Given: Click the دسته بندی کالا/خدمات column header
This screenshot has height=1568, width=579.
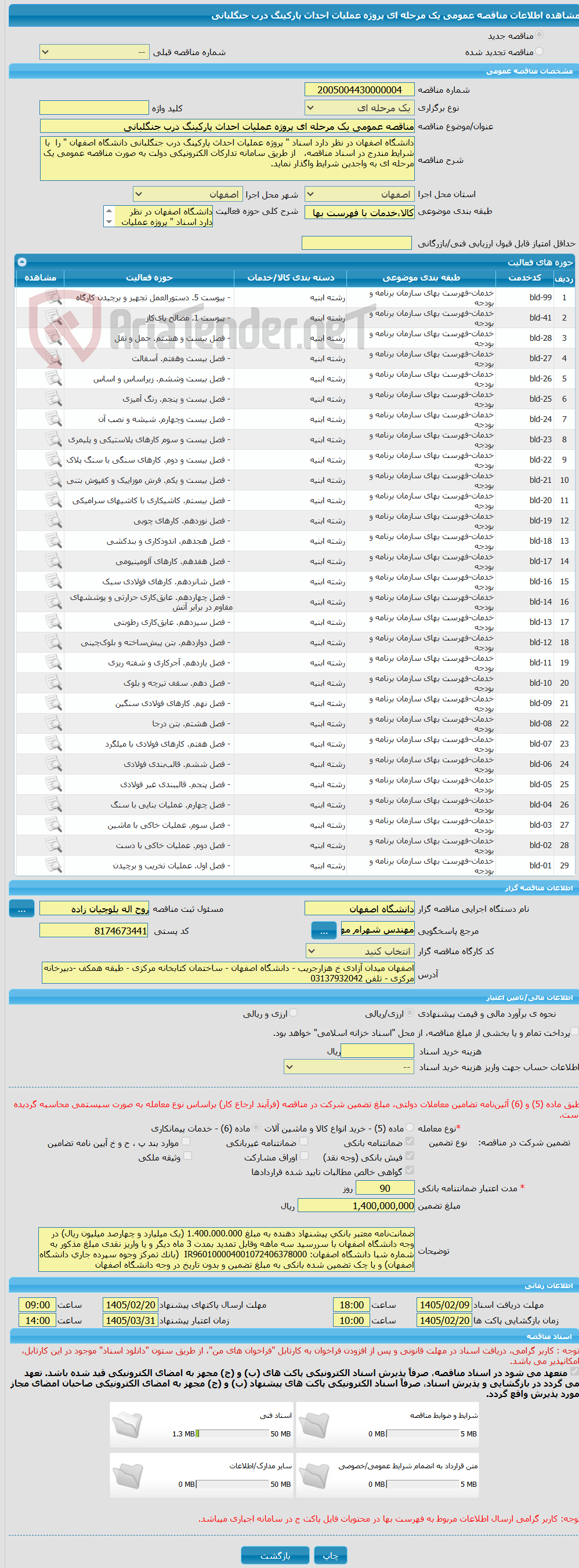Looking at the screenshot, I should [x=291, y=278].
